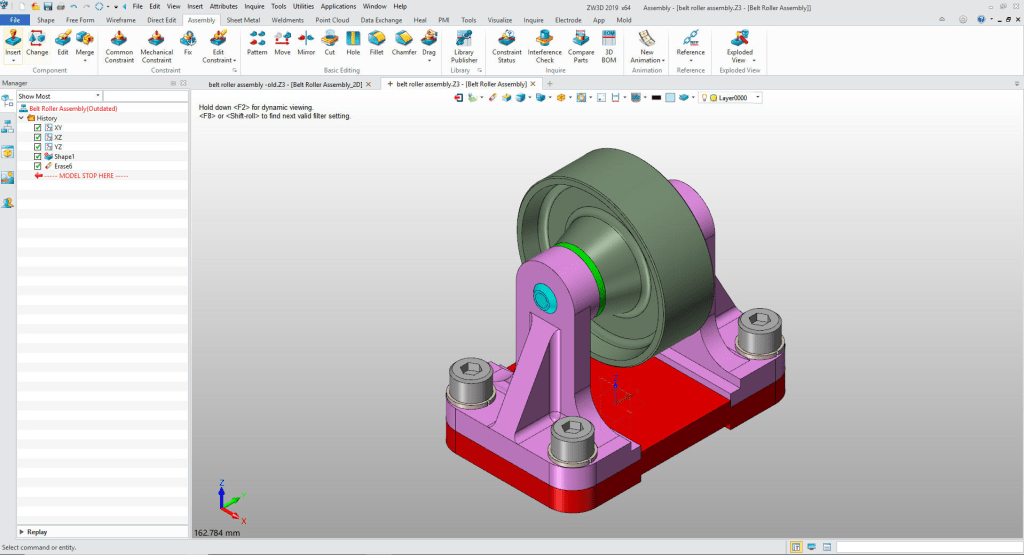Screen dimensions: 1024x555
Task: Click the Fillet tool icon
Action: coord(376,42)
